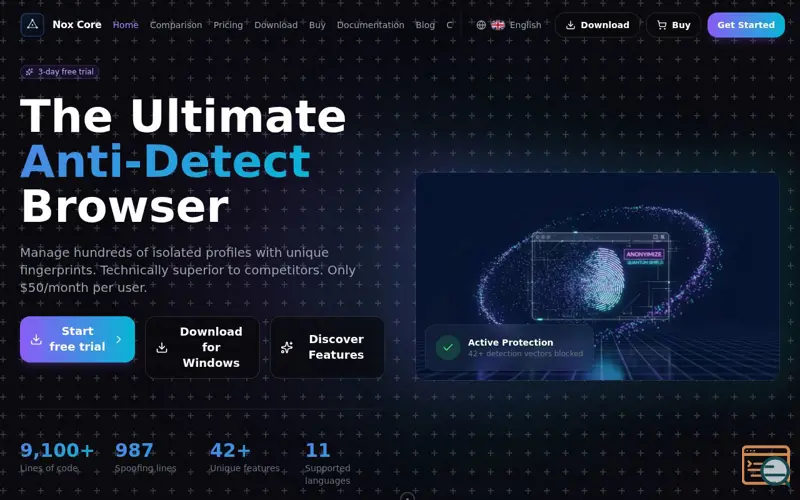
Task: Open the floating terminal search widget icon
Action: tap(766, 465)
